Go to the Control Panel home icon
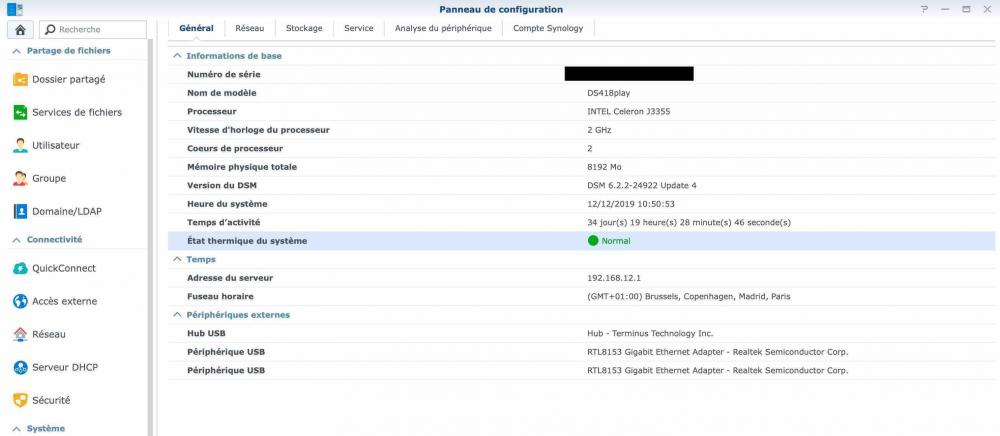The width and height of the screenshot is (1000, 436). (20, 29)
